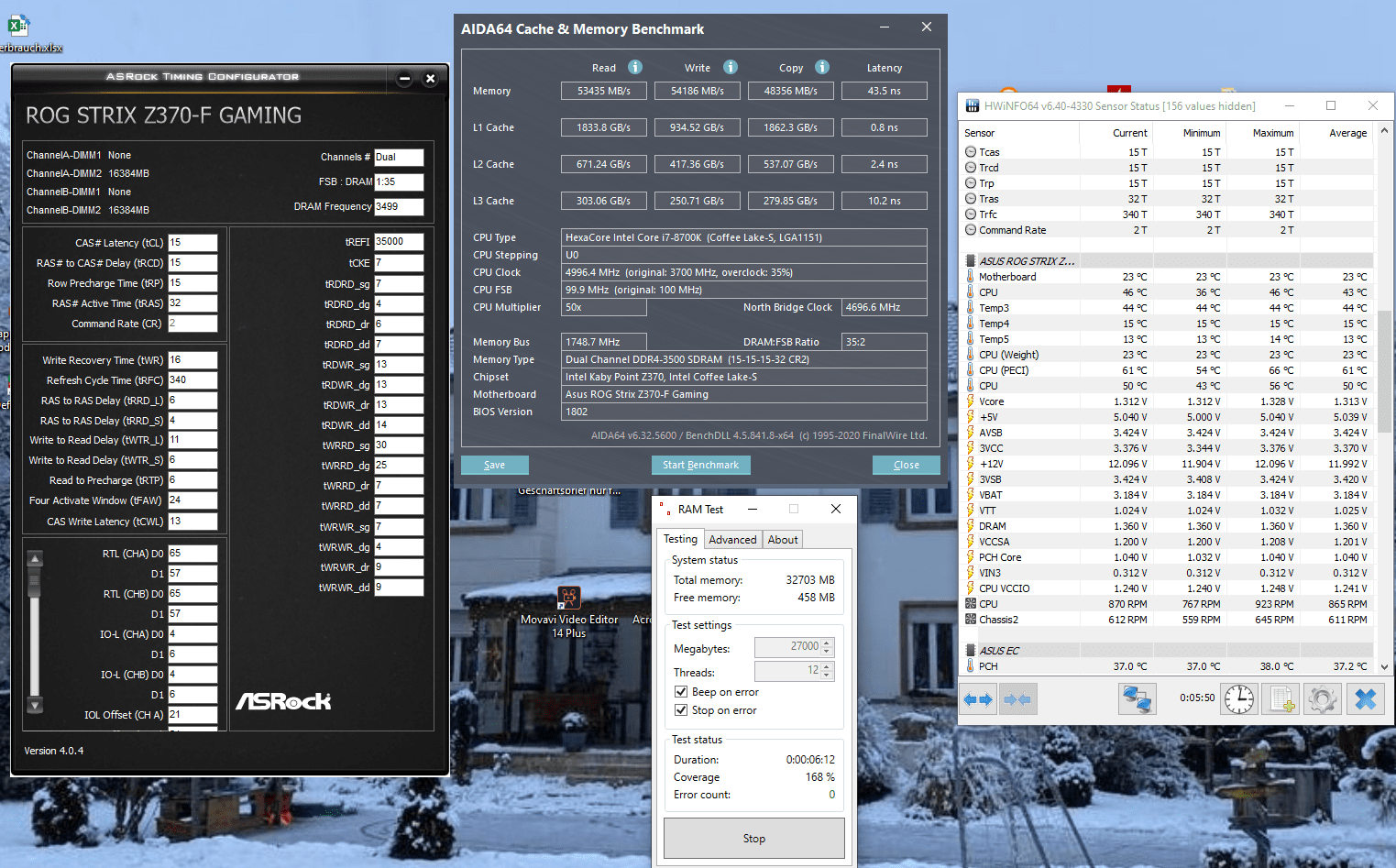Click Start Benchmark in AIDA64
The image size is (1396, 868).
tap(701, 465)
